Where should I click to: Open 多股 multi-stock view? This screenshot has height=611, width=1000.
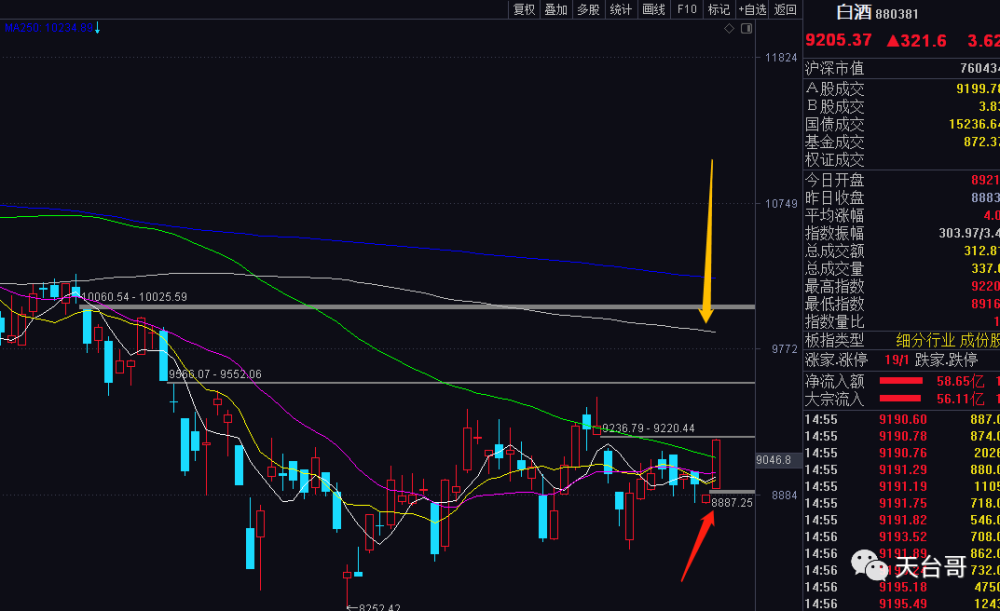[x=589, y=10]
